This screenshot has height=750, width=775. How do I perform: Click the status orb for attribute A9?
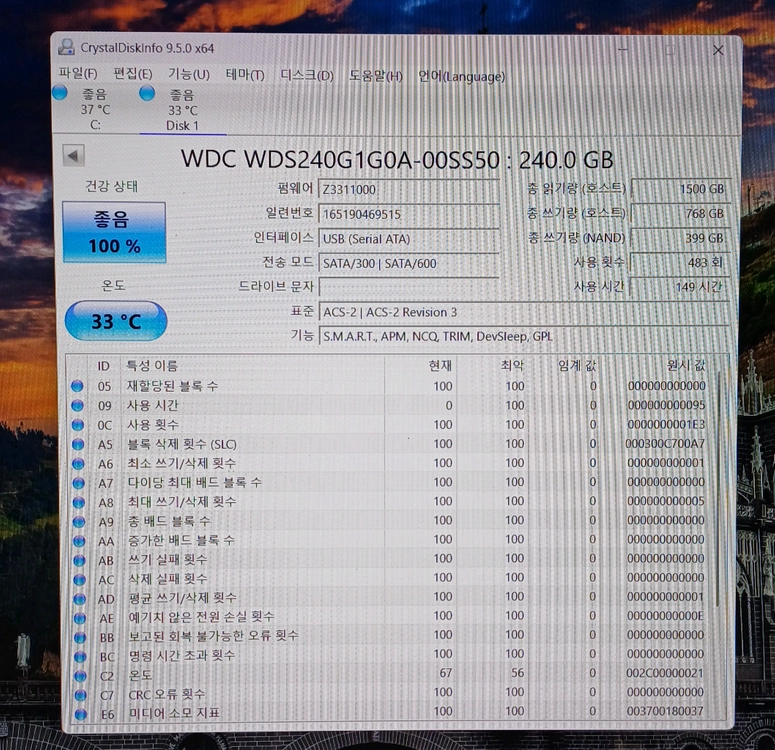79,522
